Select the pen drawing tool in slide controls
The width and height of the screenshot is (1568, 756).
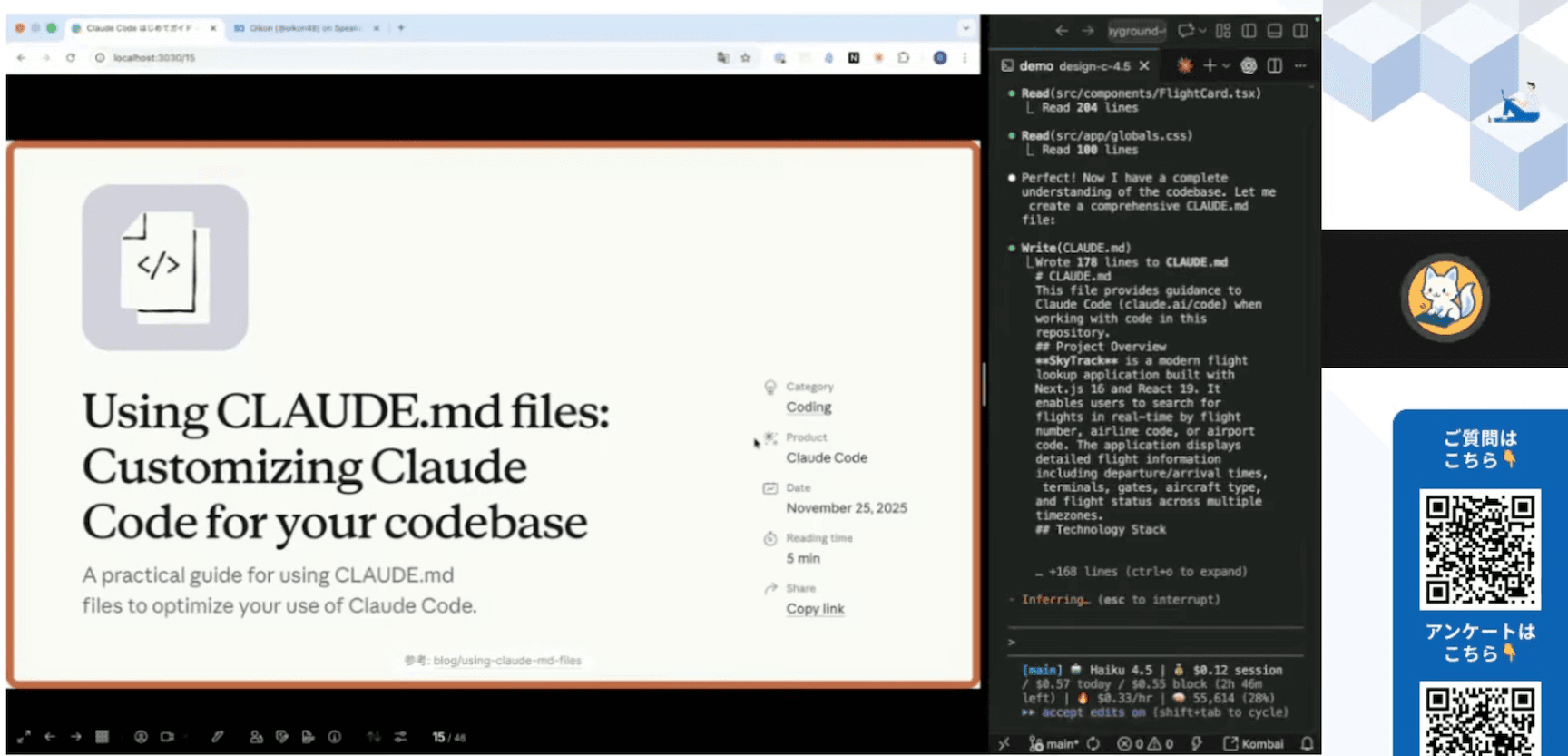[218, 737]
